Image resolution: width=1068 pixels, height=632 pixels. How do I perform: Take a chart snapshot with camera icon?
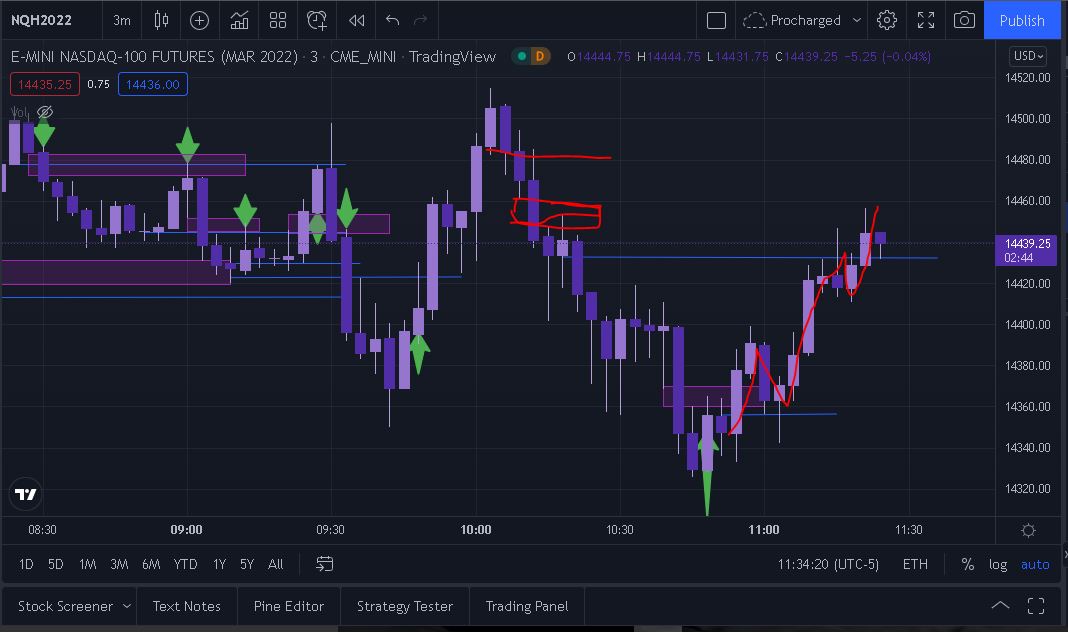[964, 20]
